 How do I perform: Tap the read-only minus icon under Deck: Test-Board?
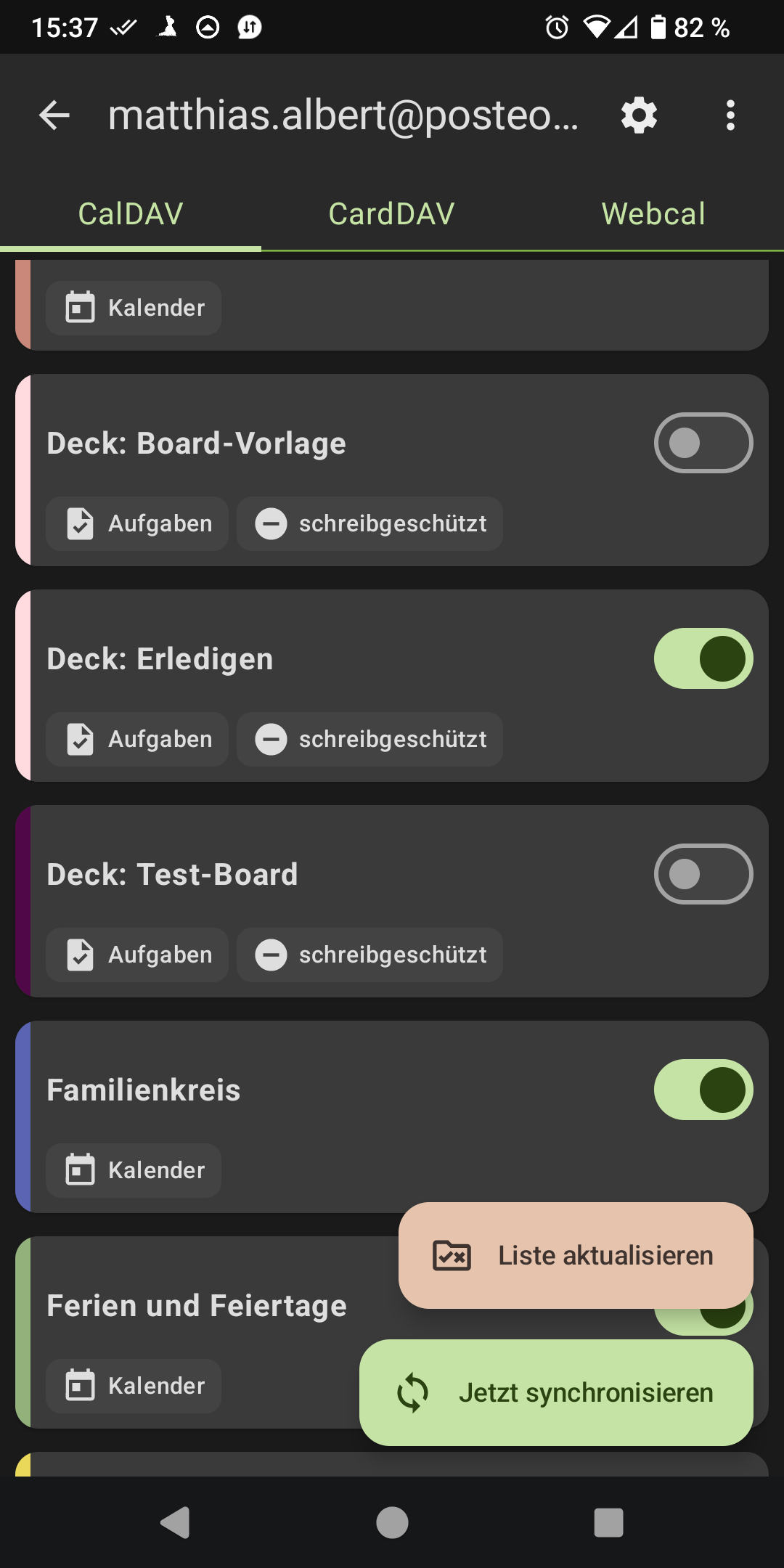(x=271, y=955)
